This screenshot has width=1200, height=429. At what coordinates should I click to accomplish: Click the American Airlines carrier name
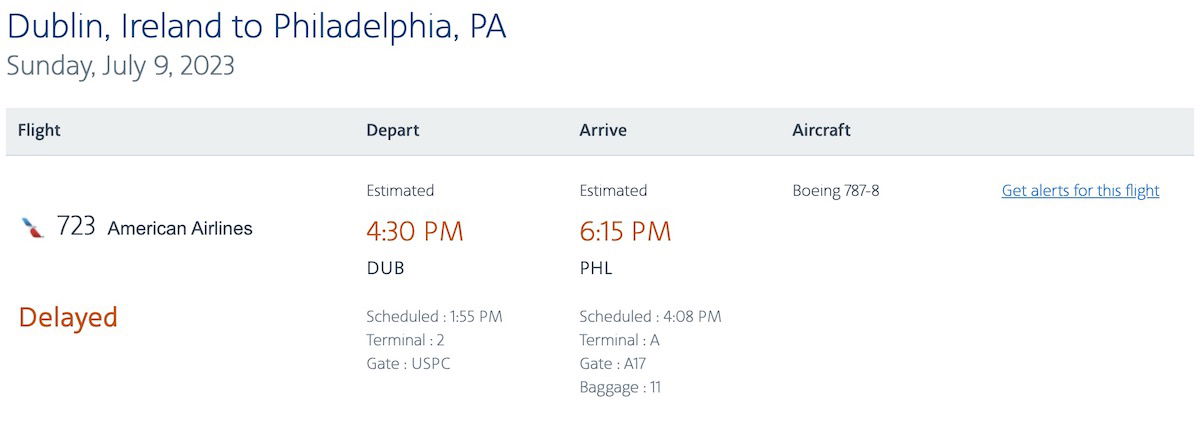point(180,228)
